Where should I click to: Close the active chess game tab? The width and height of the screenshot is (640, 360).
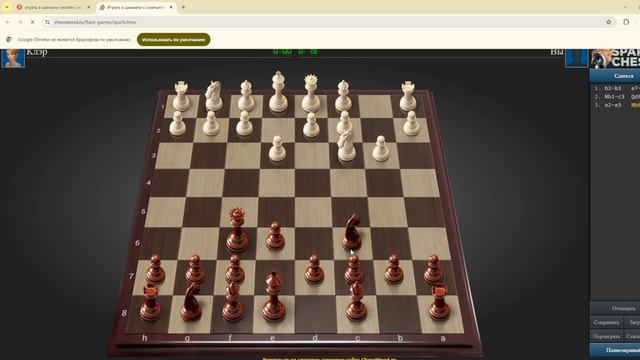point(171,7)
